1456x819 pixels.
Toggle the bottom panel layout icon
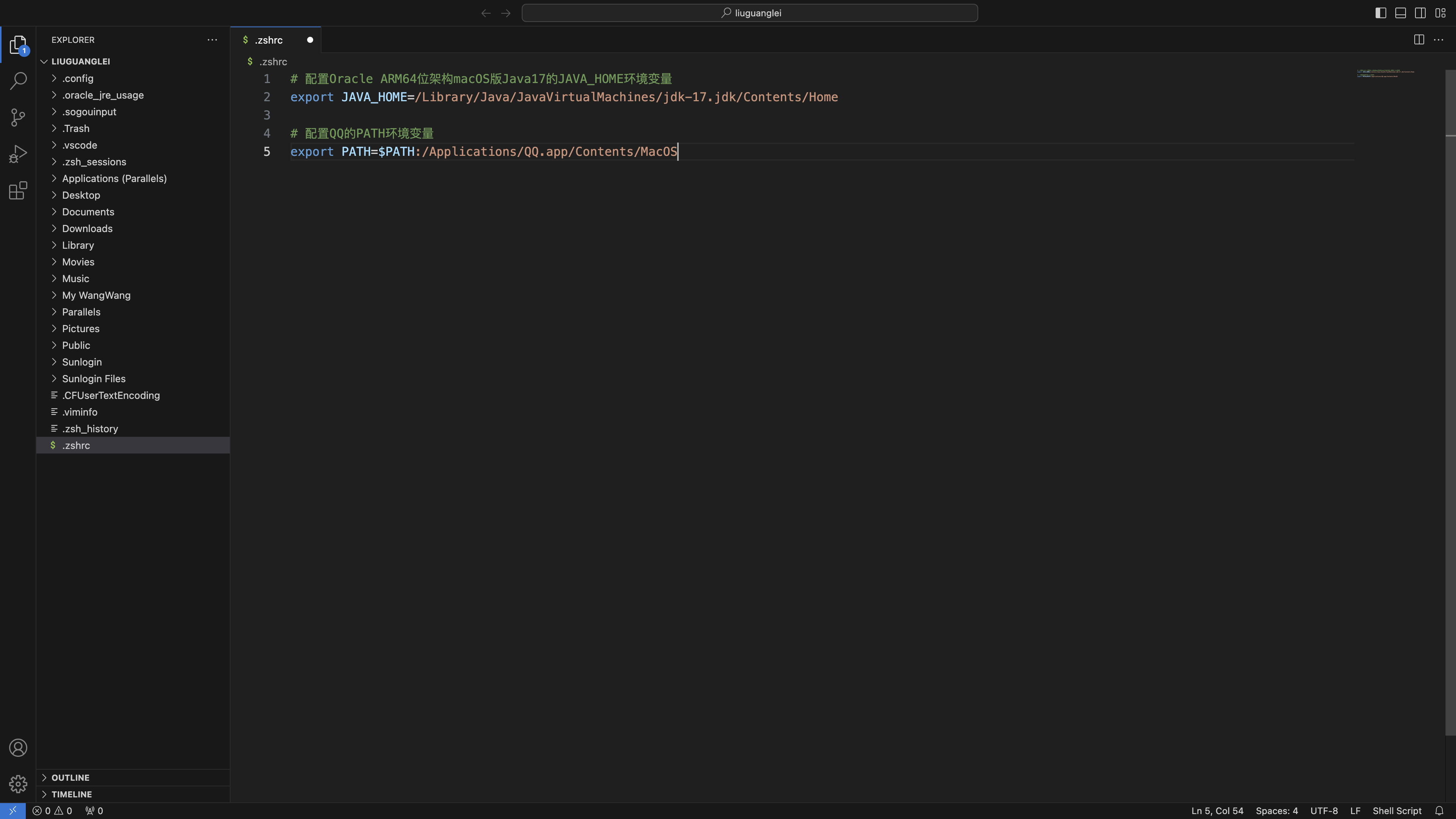click(1401, 13)
